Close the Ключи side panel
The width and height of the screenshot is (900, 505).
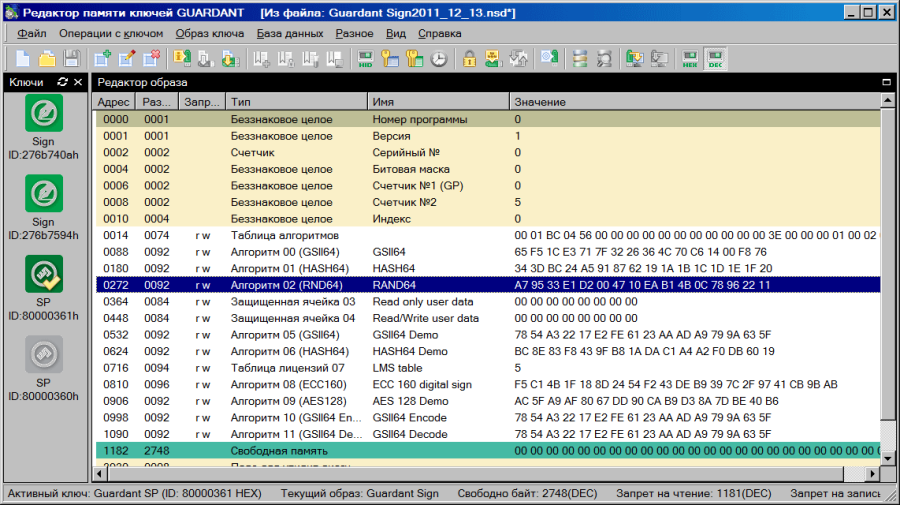79,82
